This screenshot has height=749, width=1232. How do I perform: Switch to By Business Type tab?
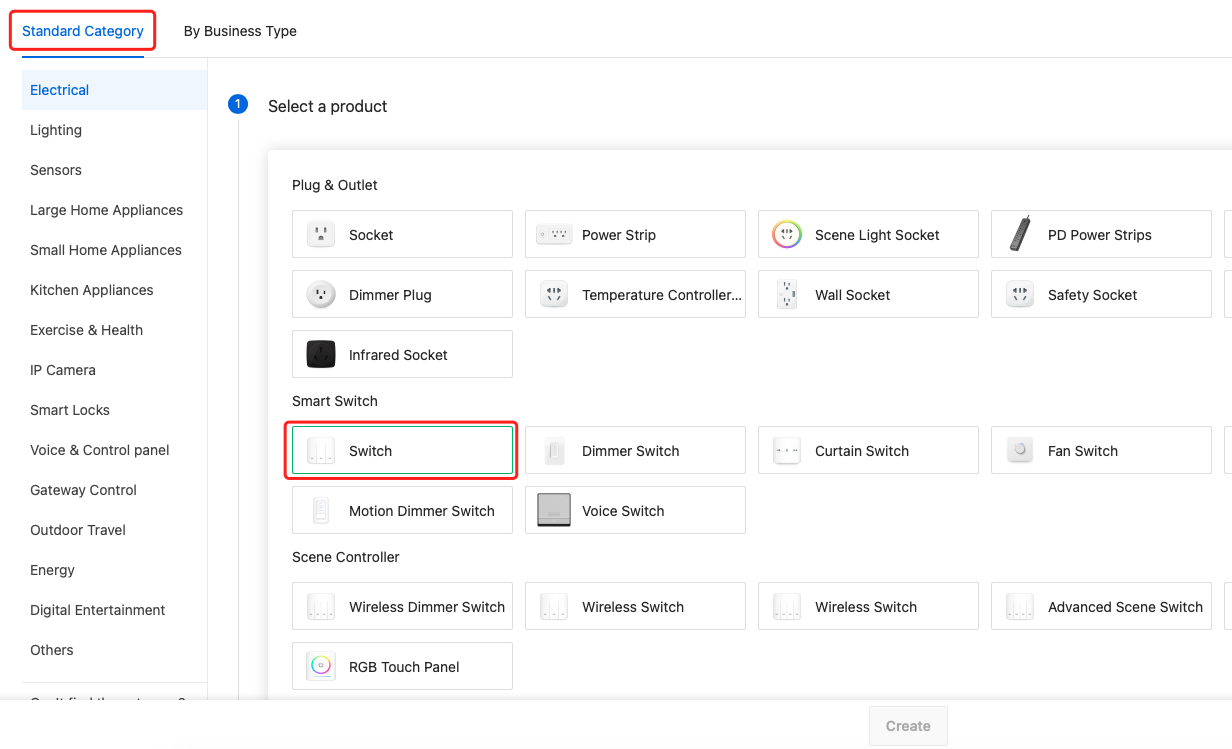point(240,31)
